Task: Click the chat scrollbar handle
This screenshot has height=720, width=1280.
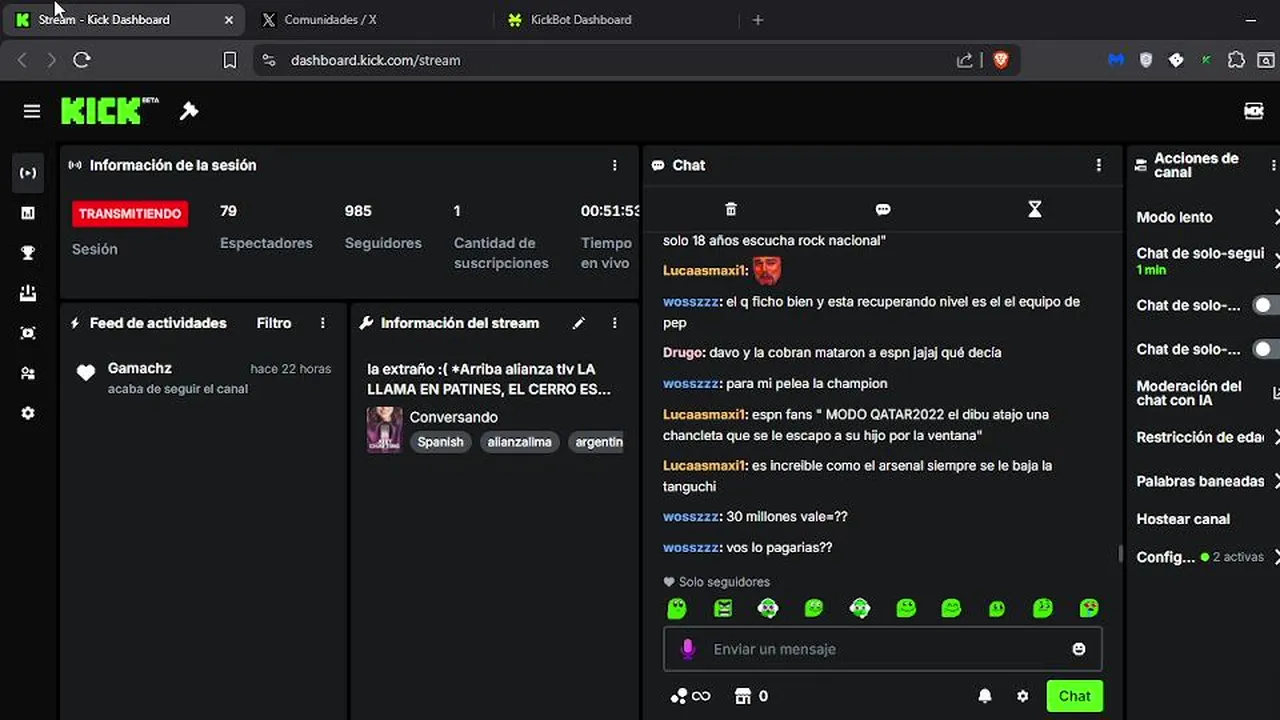Action: pyautogui.click(x=1120, y=553)
